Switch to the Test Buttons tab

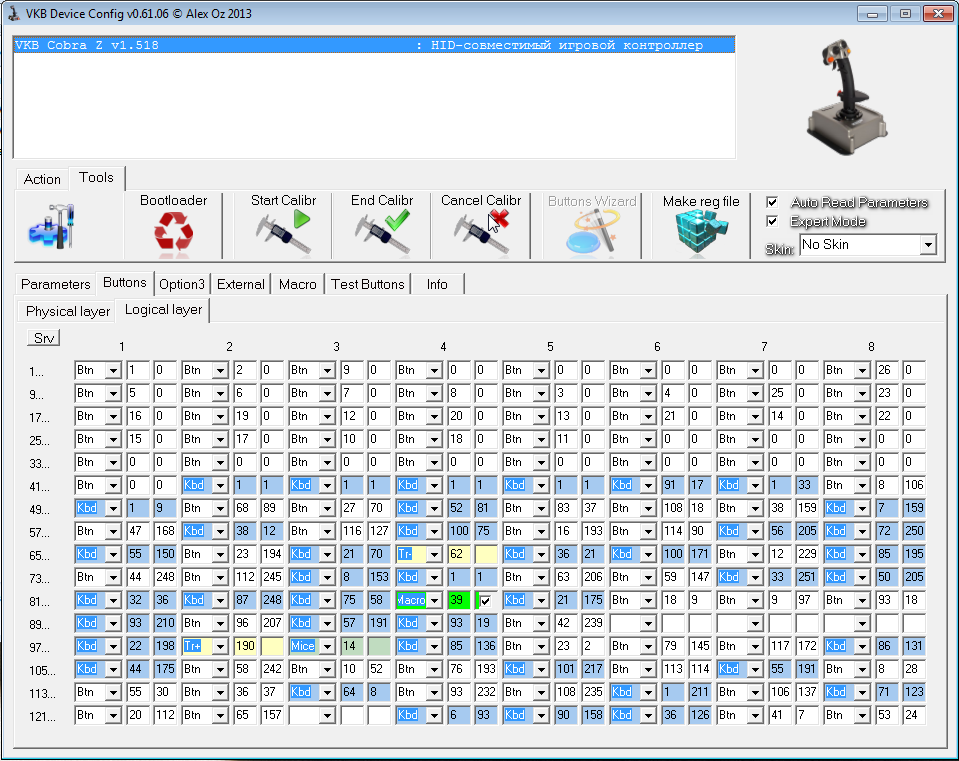[x=367, y=285]
